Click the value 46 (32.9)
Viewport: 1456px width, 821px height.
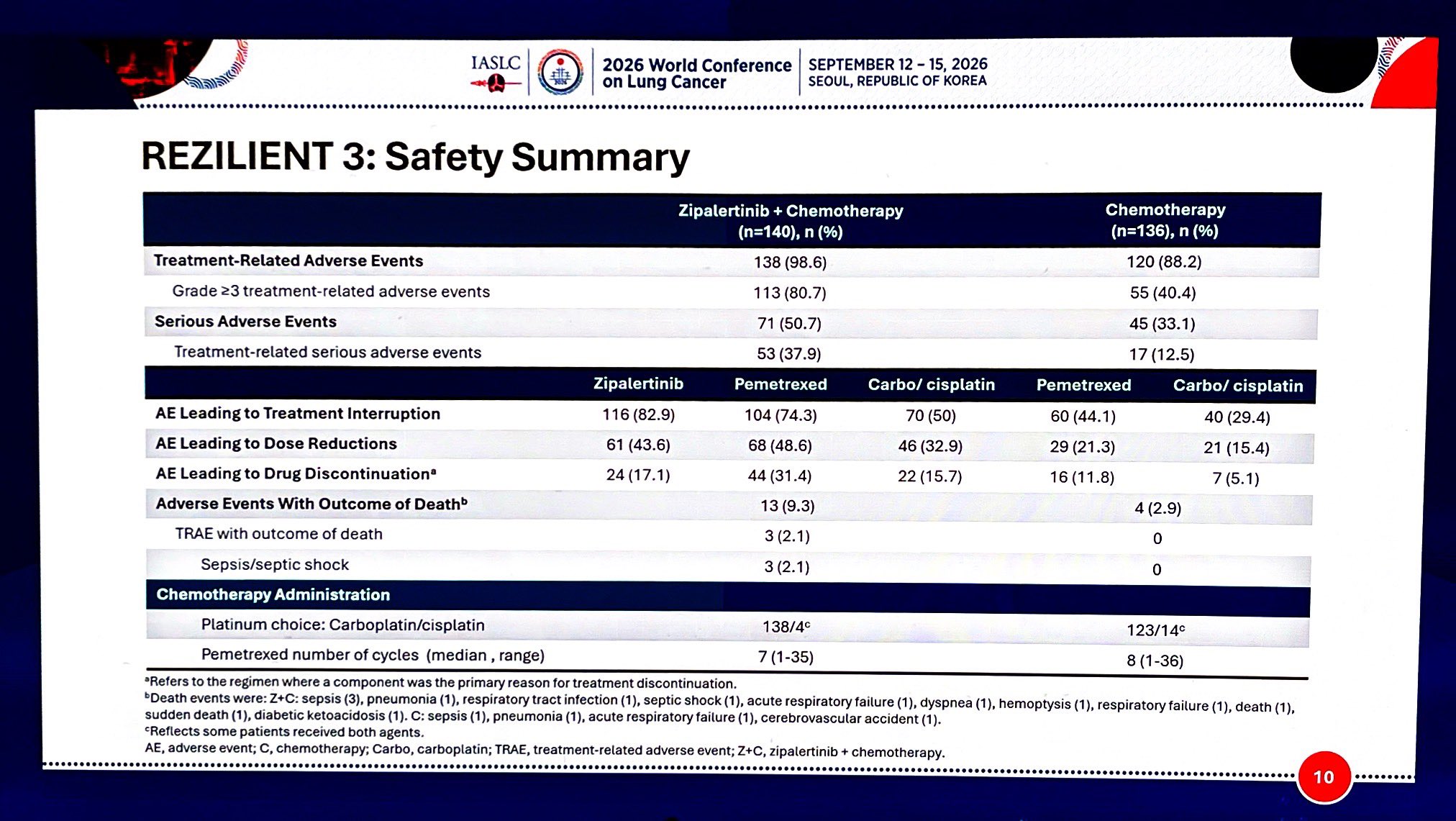pos(930,446)
